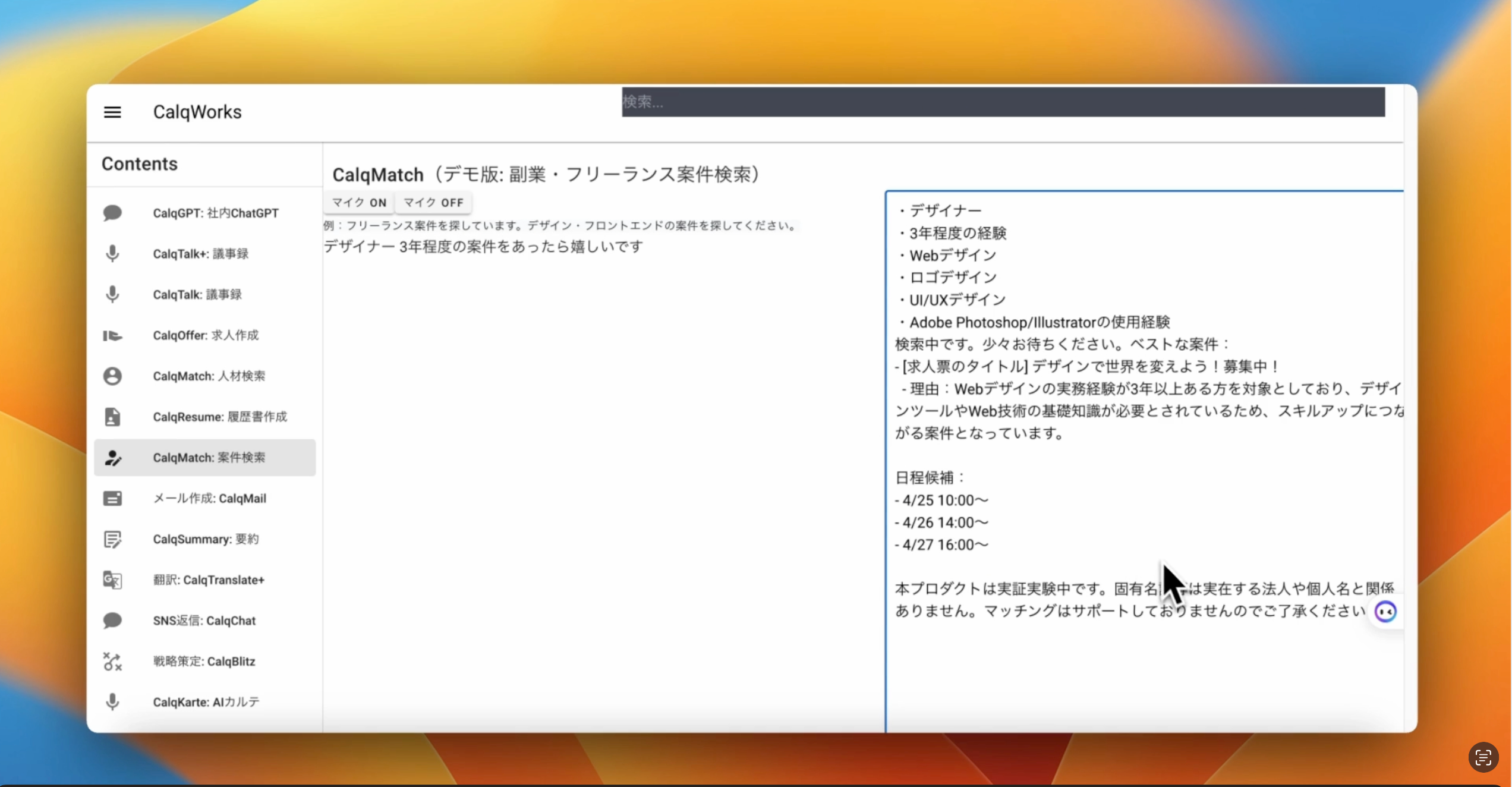Enable the マイク ON switch
The height and width of the screenshot is (787, 1512).
358,202
